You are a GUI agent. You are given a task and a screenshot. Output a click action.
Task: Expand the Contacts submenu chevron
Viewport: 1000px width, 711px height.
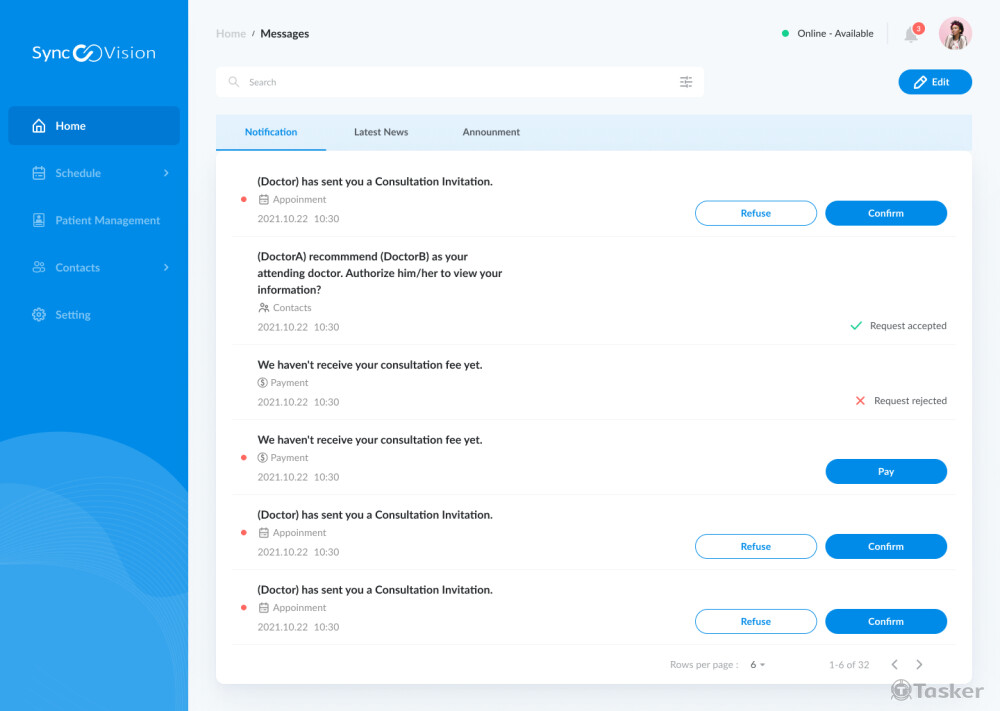tap(166, 268)
